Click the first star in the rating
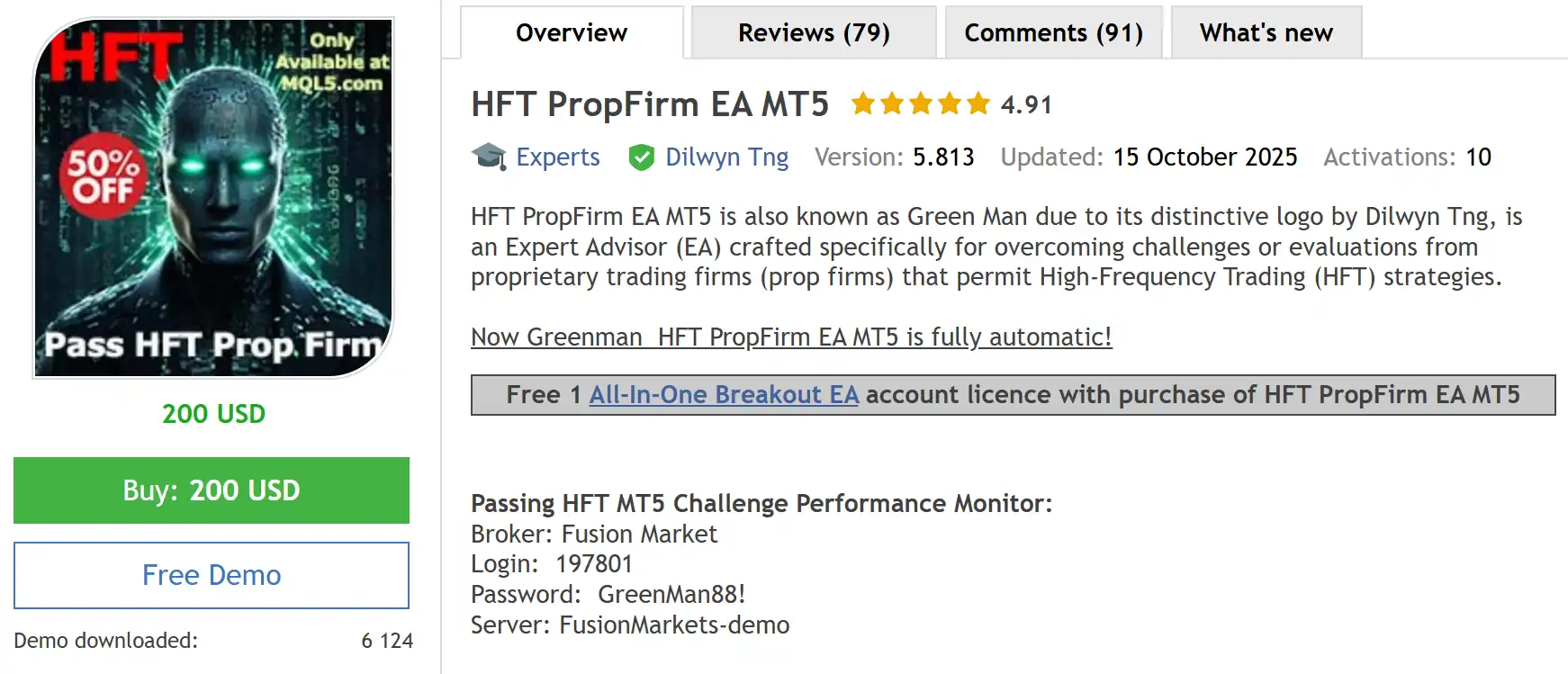Image resolution: width=1568 pixels, height=674 pixels. click(x=863, y=104)
